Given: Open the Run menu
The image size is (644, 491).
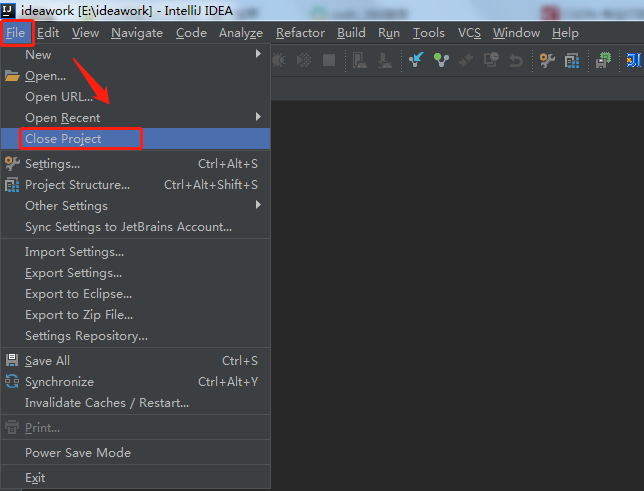Looking at the screenshot, I should pos(389,33).
